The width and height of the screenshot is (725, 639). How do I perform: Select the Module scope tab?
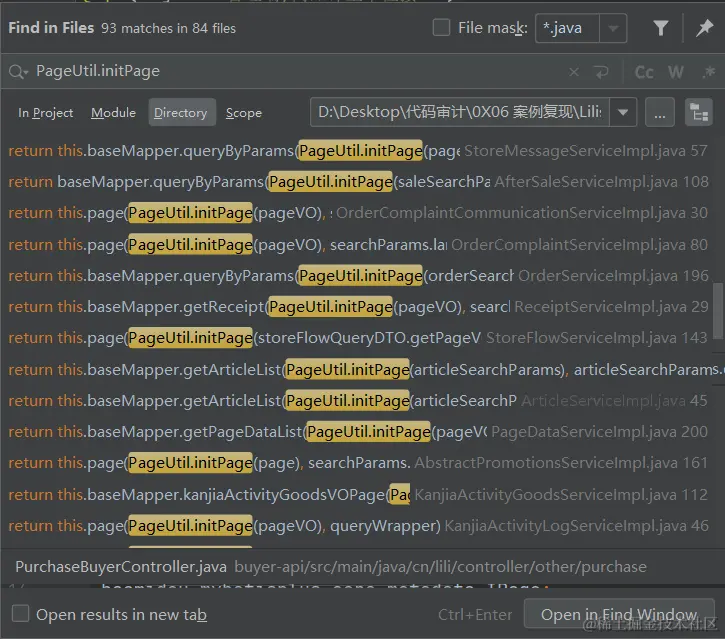coord(113,113)
